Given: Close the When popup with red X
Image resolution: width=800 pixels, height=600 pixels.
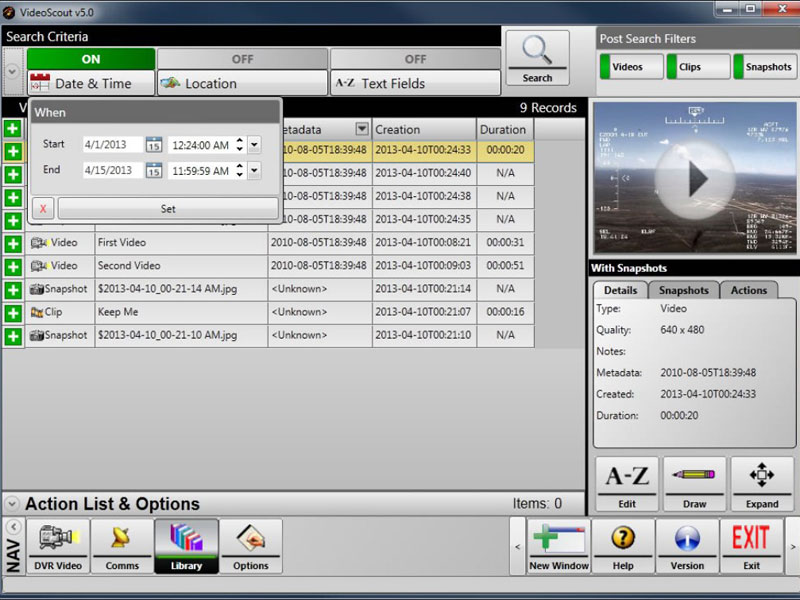Looking at the screenshot, I should click(x=43, y=209).
